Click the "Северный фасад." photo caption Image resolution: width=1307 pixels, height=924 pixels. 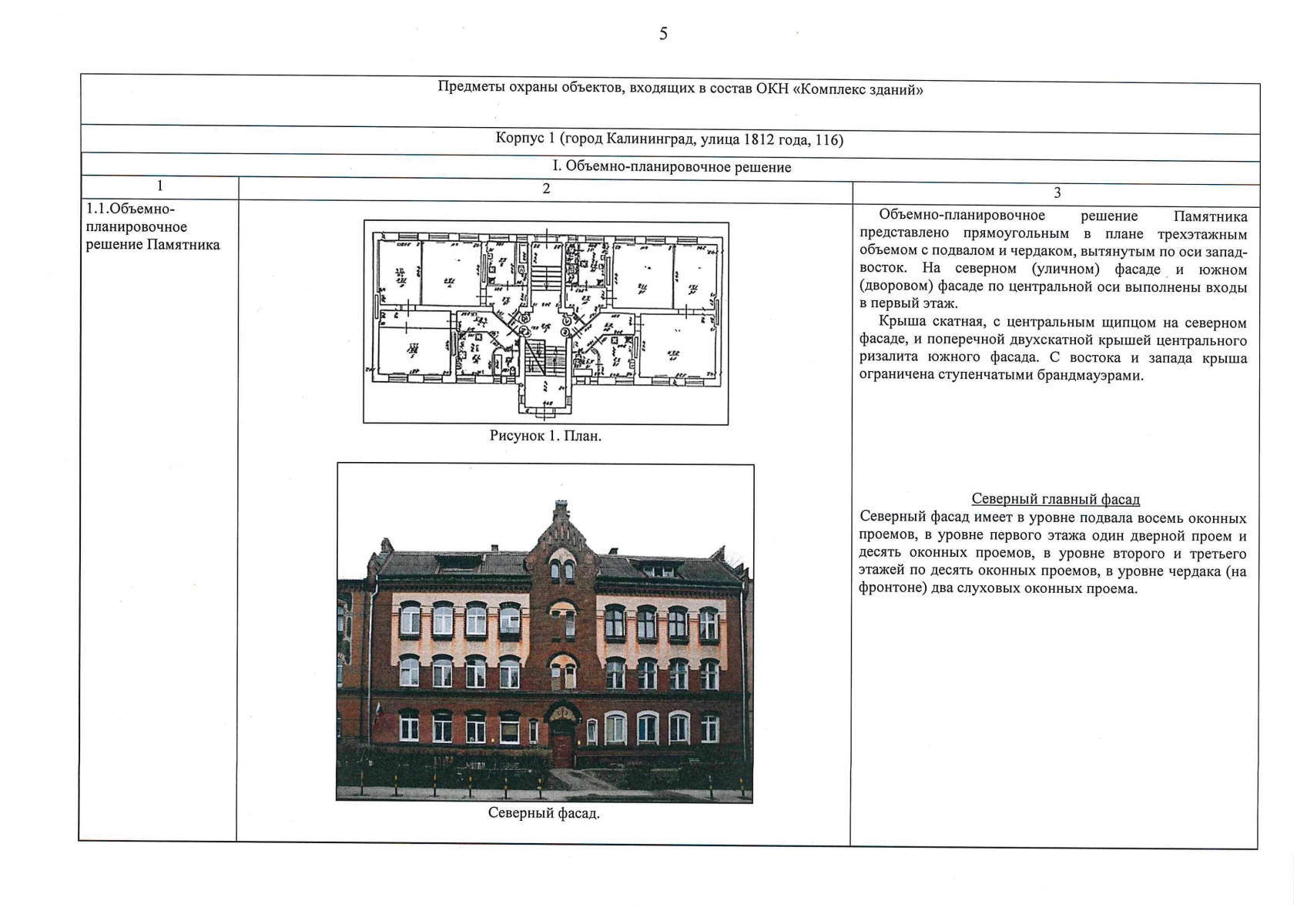(544, 813)
